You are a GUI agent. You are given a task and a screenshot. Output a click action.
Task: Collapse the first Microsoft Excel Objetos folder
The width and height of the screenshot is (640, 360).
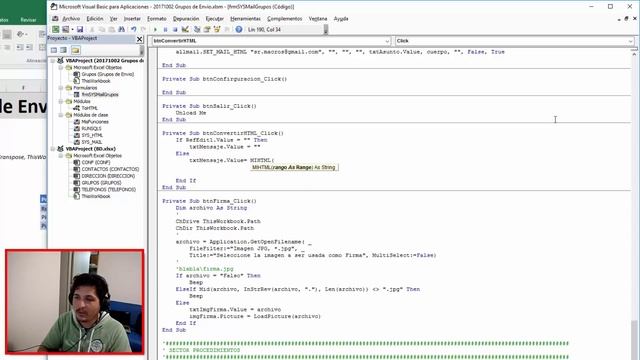click(61, 67)
